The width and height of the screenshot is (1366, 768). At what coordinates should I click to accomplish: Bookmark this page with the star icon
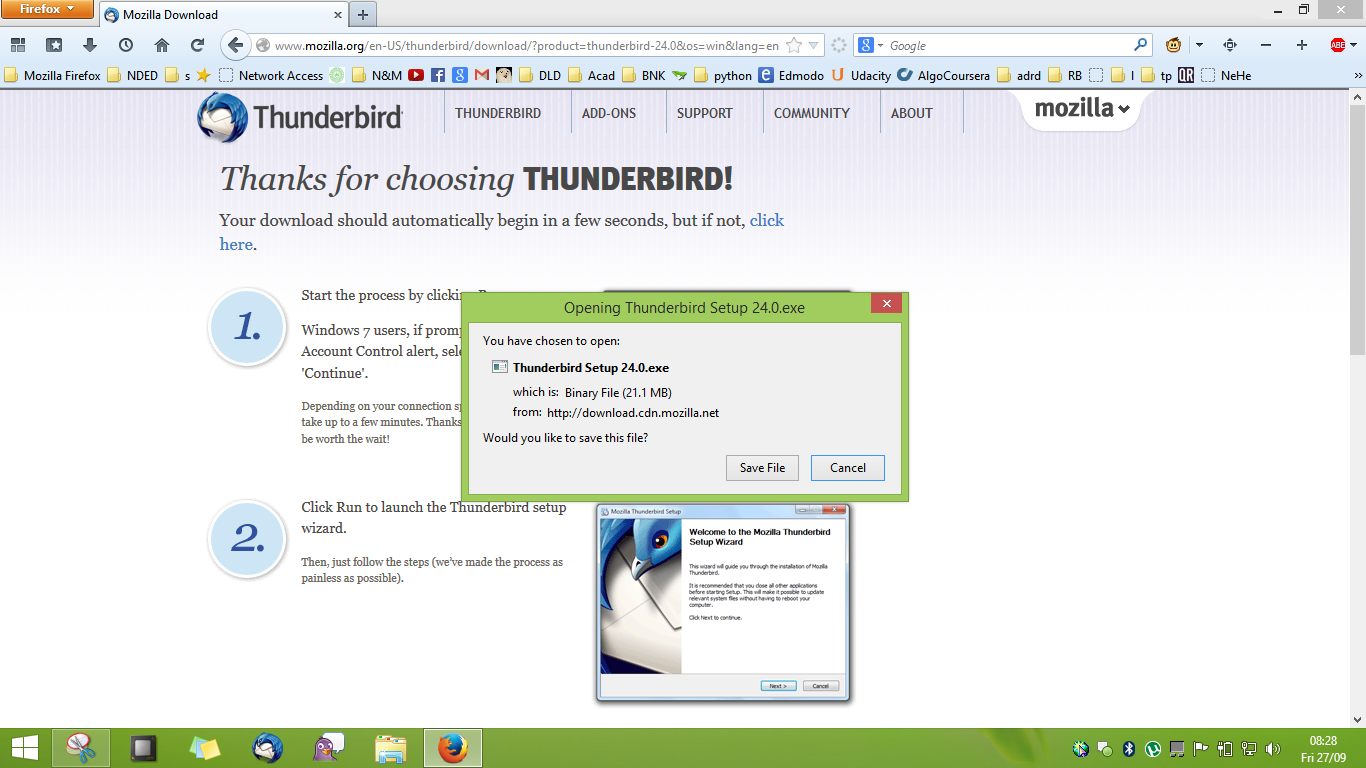[794, 45]
